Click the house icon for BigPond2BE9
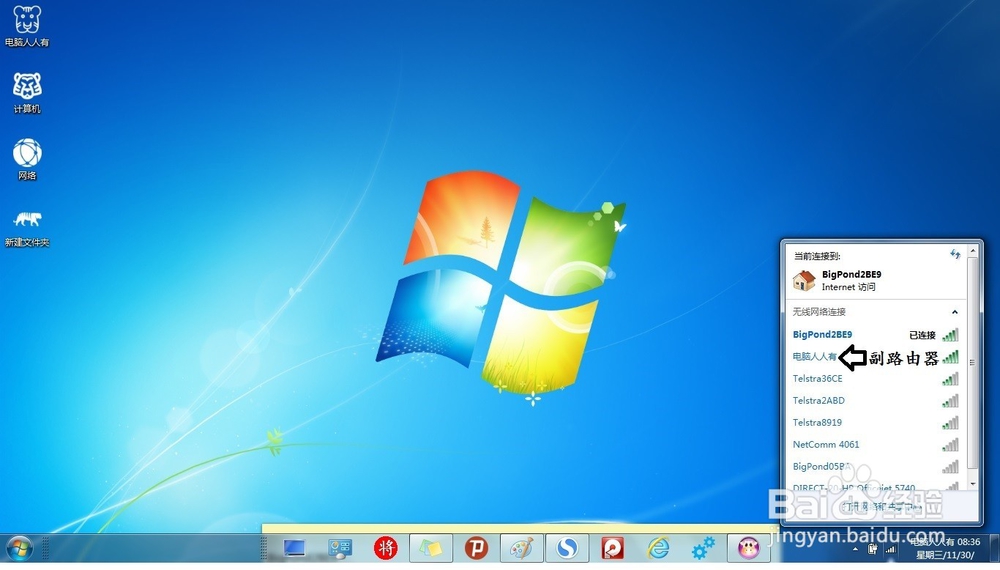 (804, 280)
